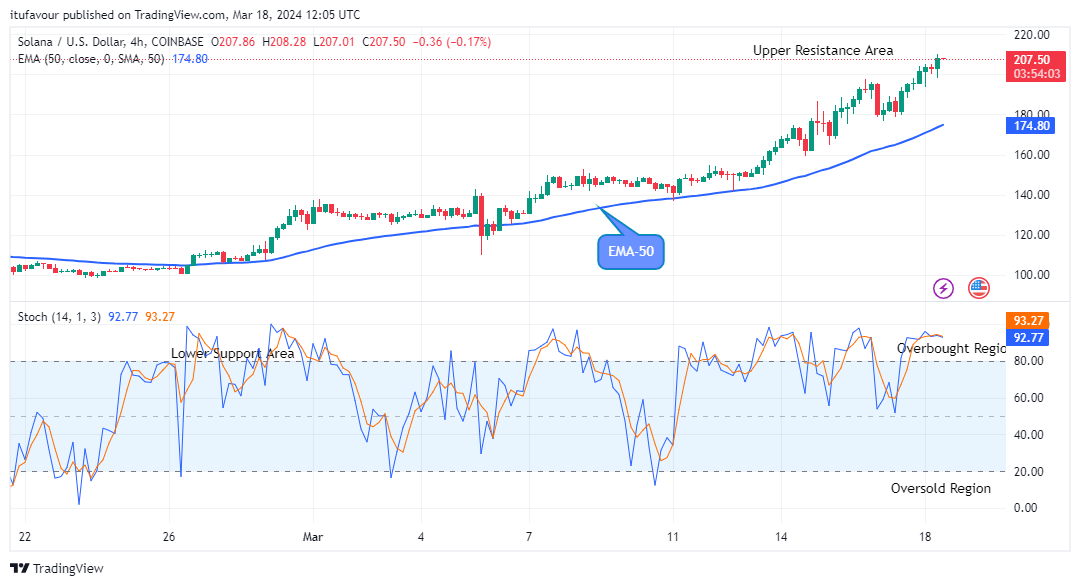Click the US flag economic event icon
1080x586 pixels.
(x=978, y=288)
